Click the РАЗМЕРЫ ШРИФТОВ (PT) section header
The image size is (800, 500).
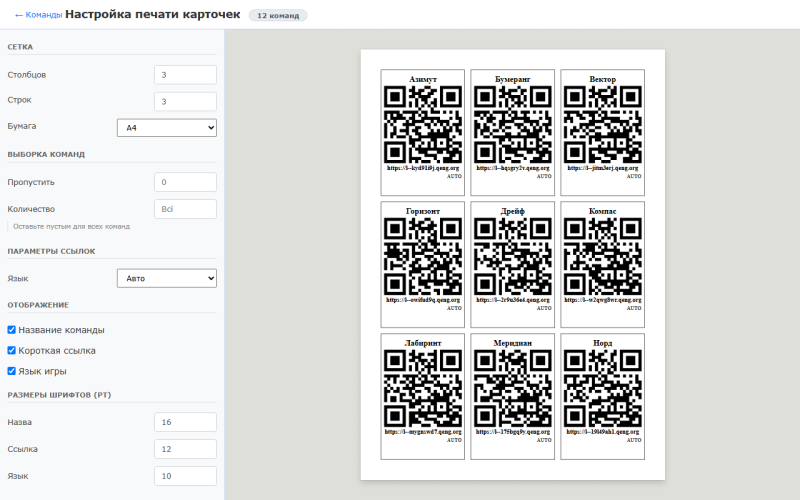point(59,395)
